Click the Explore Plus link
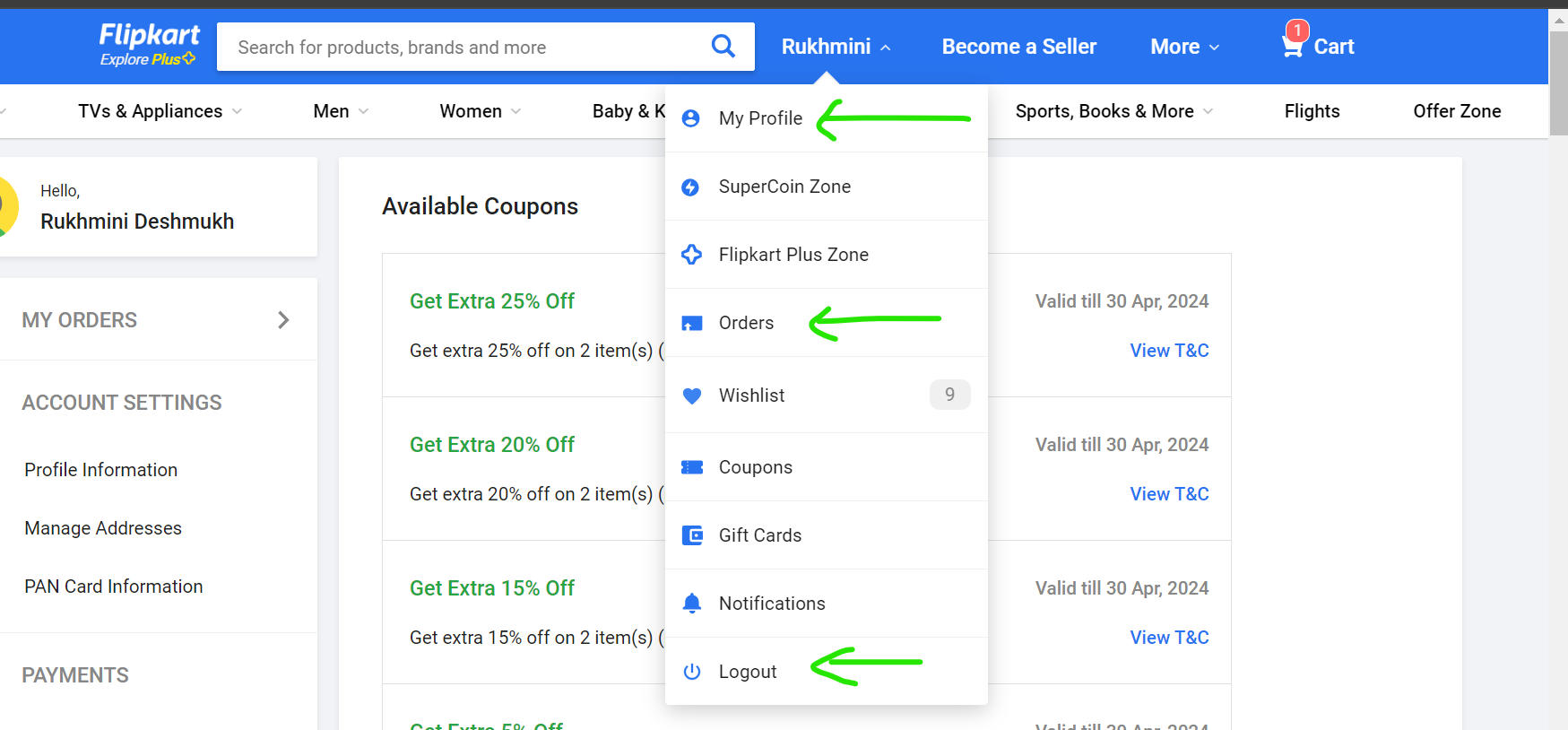The height and width of the screenshot is (730, 1568). tap(147, 59)
